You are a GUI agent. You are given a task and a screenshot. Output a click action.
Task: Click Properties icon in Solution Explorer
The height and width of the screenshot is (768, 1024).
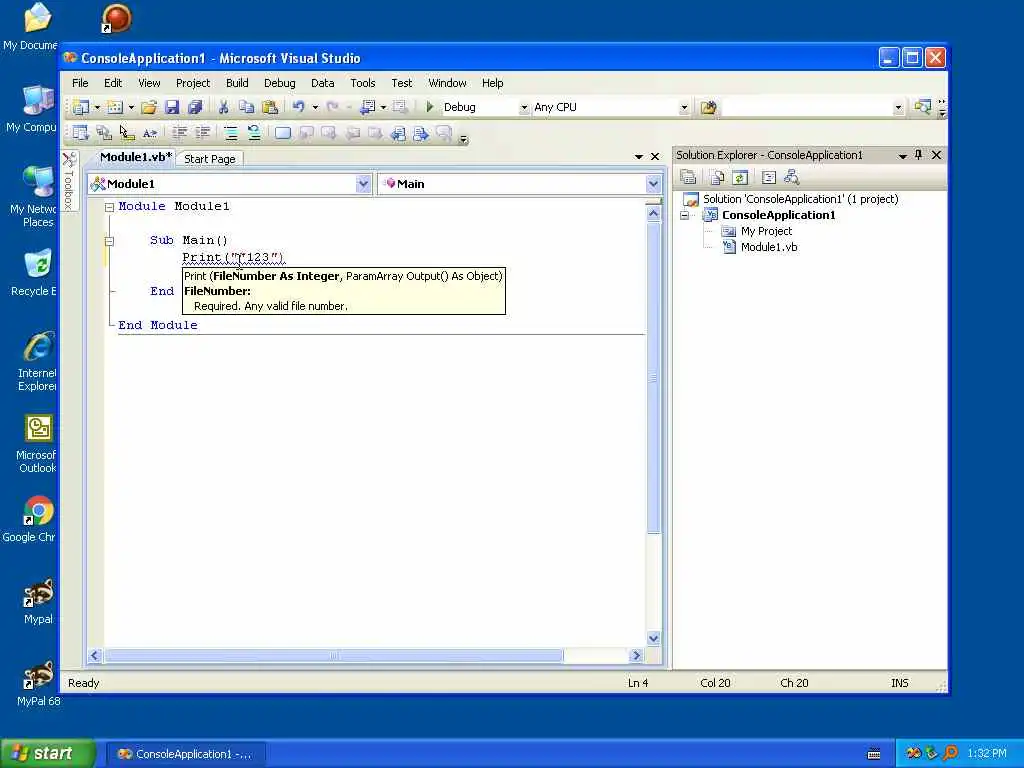click(x=688, y=177)
